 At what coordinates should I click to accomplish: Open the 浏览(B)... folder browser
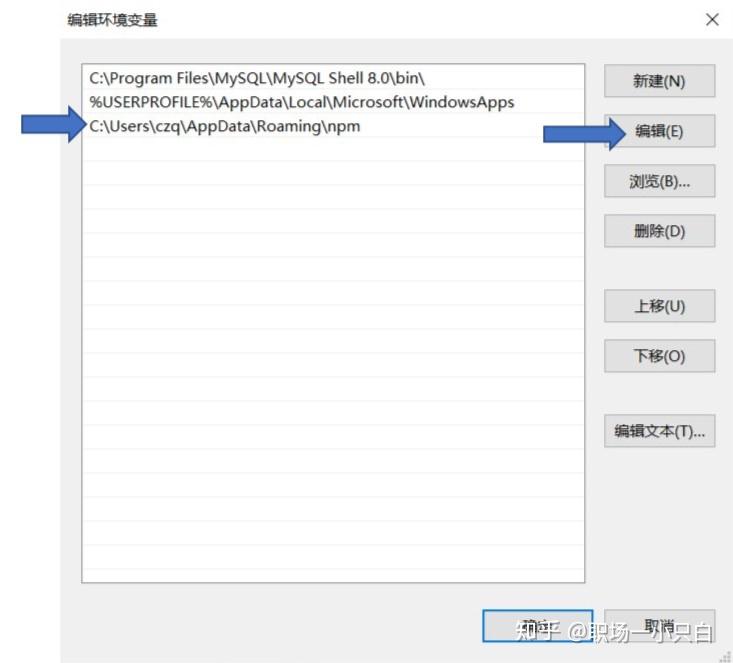click(659, 181)
